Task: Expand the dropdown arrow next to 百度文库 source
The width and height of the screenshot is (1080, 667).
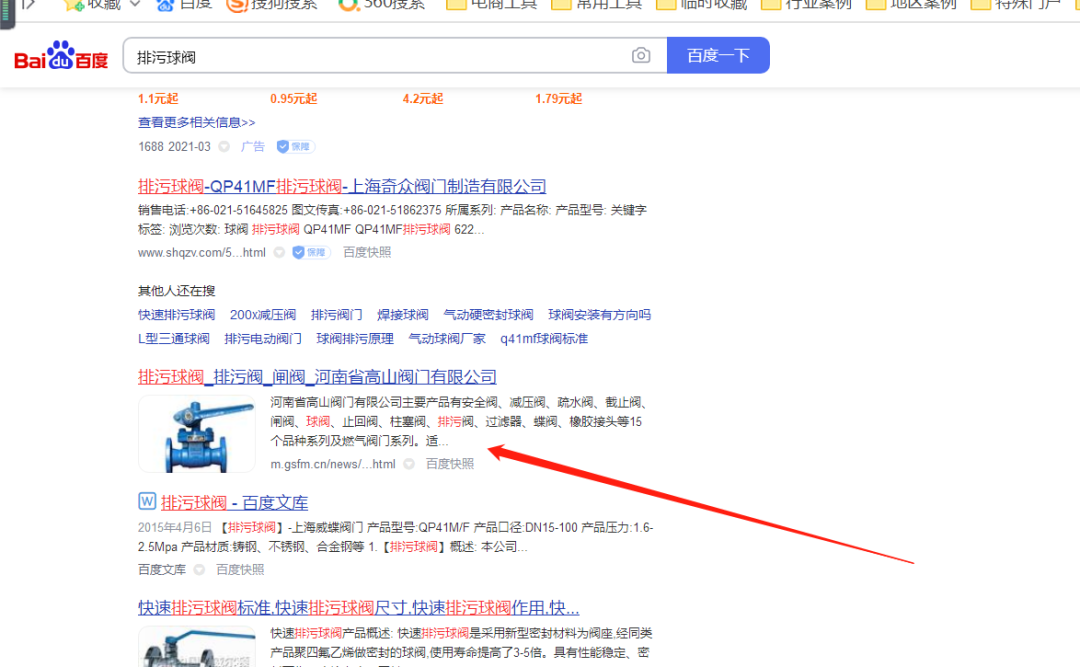Action: [199, 570]
